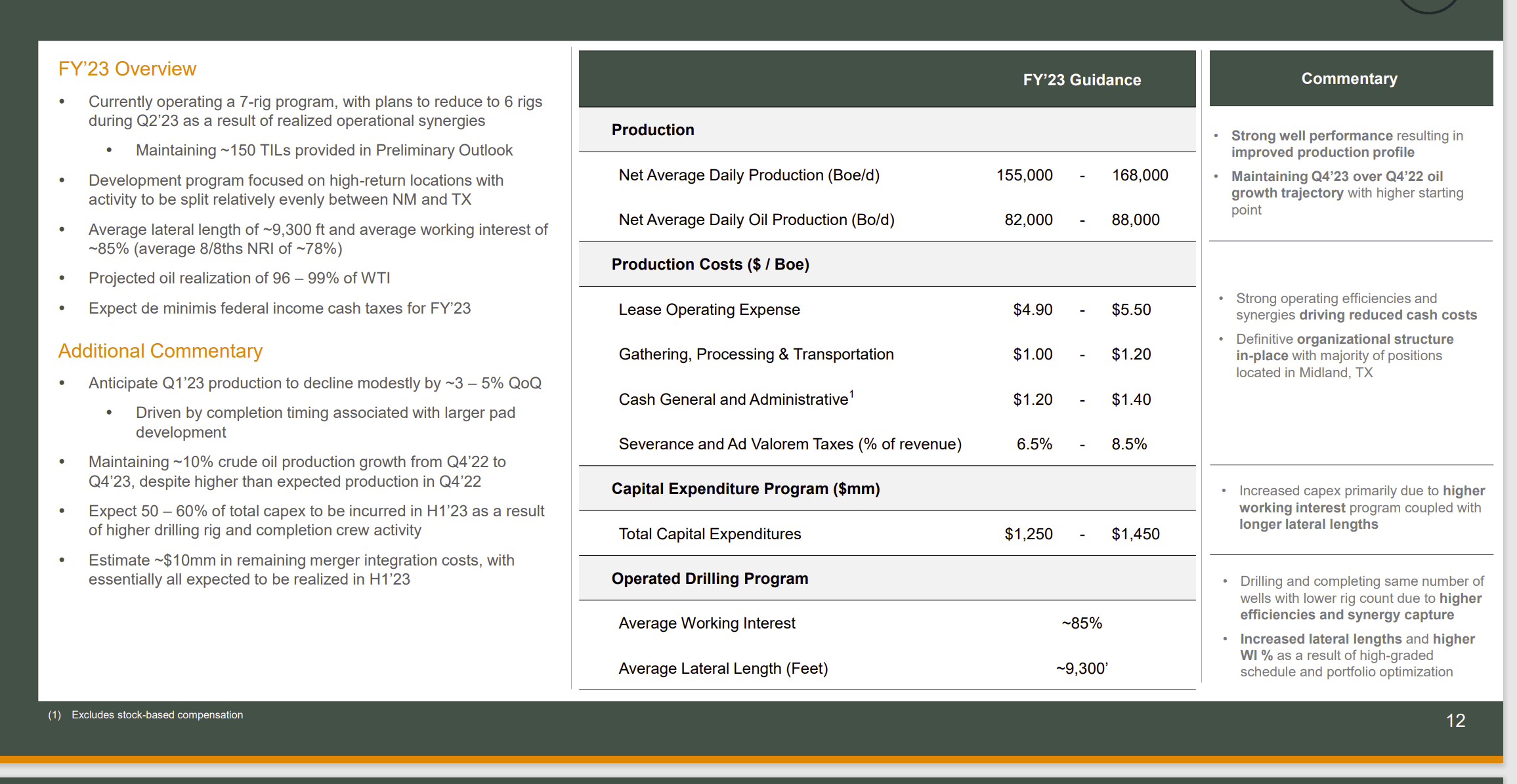Click the Excludes stock-based compensation footnote
1517x784 pixels.
coord(157,715)
